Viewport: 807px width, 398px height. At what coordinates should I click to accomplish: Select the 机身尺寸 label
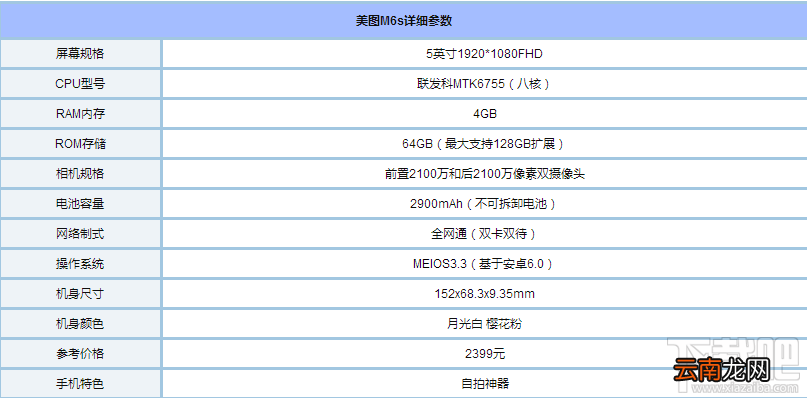(80, 293)
